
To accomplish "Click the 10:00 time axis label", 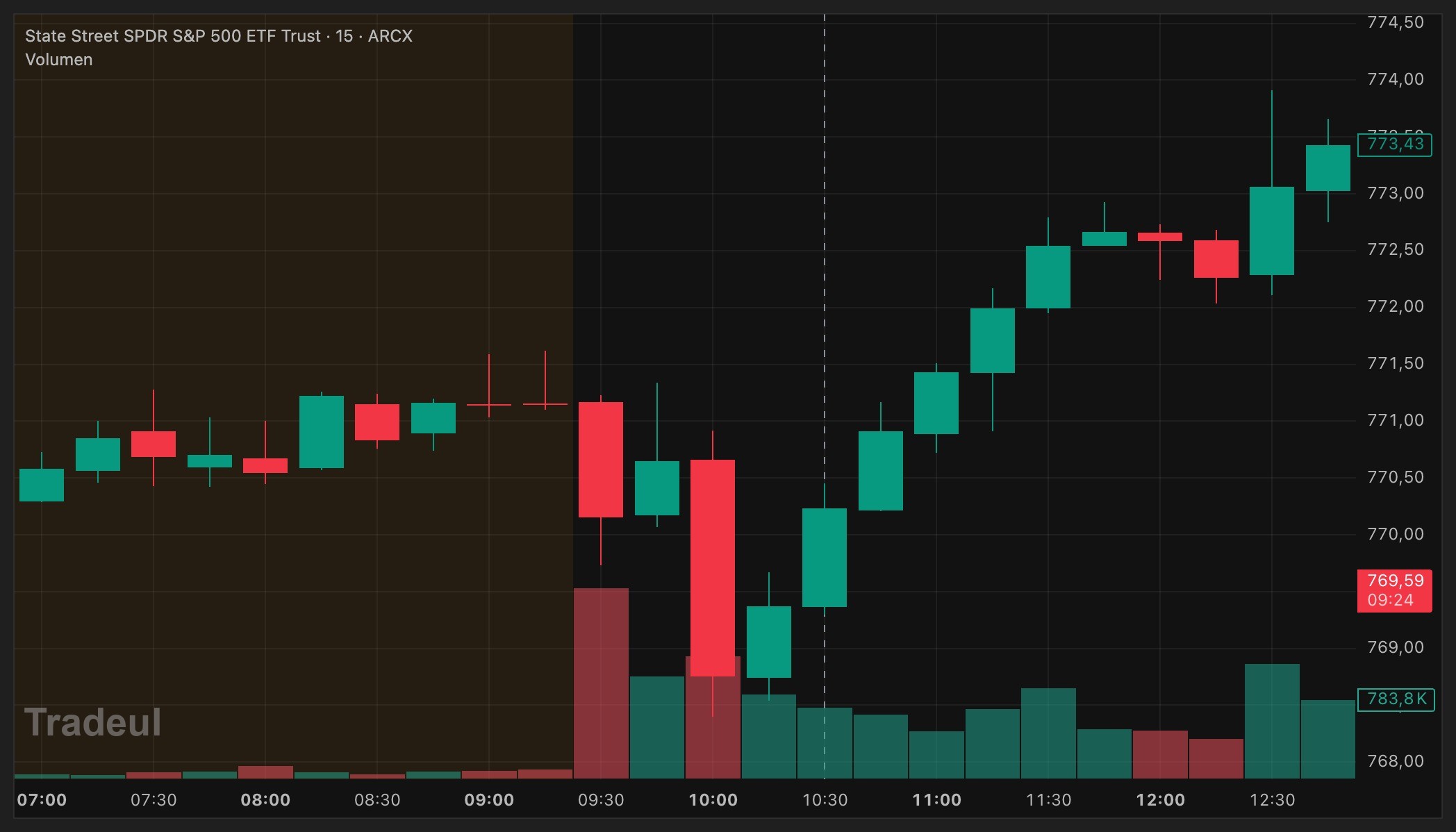I will pyautogui.click(x=713, y=800).
